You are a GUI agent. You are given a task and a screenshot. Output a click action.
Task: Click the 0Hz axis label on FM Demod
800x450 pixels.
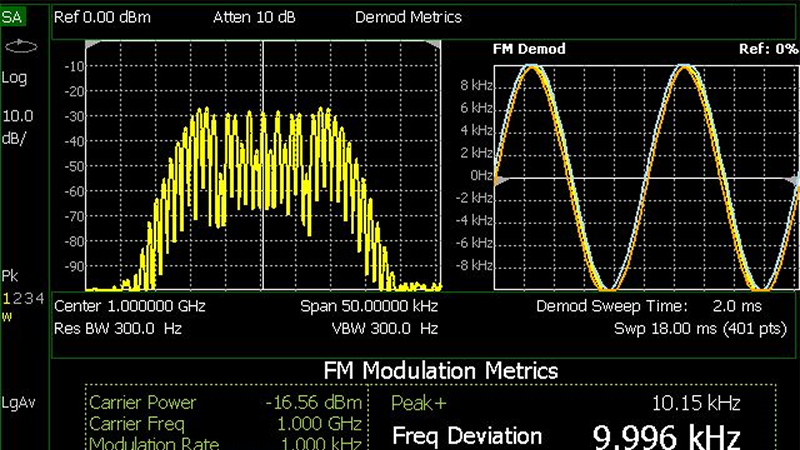tap(481, 176)
